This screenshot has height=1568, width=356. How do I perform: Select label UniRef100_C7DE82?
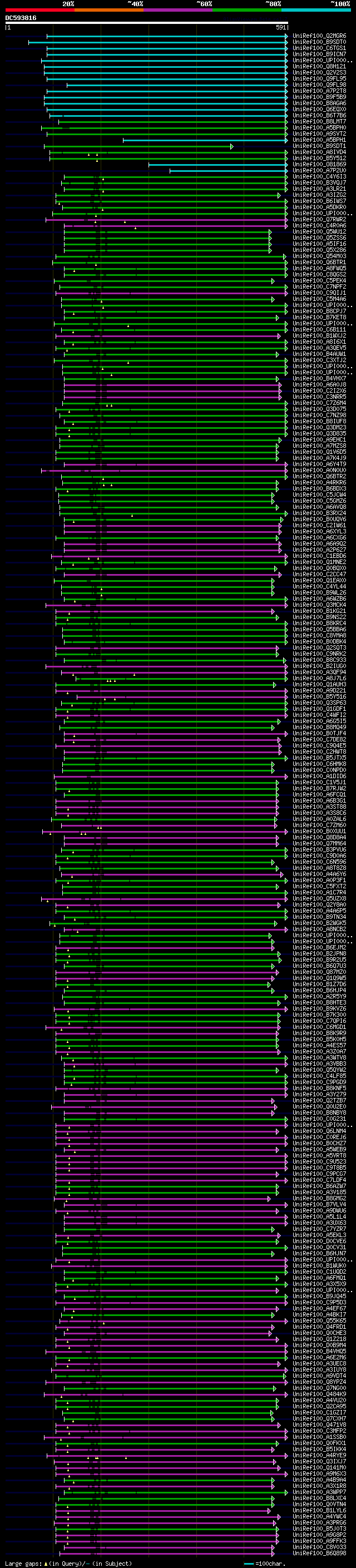[x=319, y=740]
